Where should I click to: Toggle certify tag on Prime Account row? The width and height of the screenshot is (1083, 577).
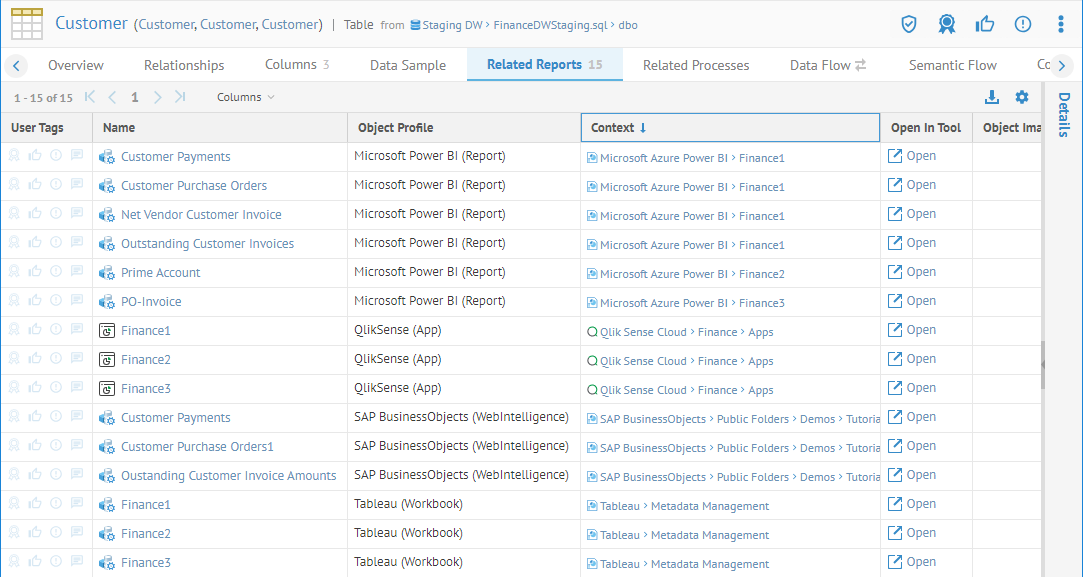(x=14, y=272)
